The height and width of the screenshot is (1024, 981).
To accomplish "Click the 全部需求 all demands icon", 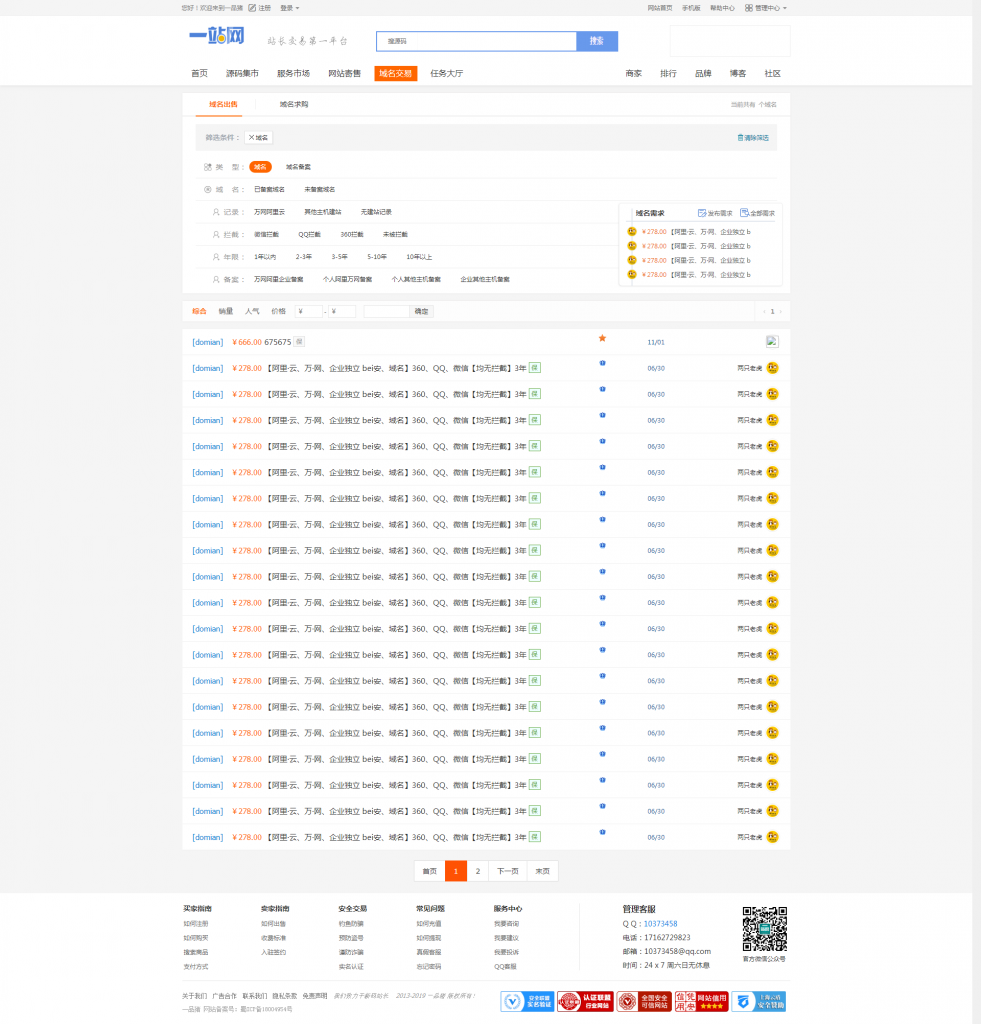I will (x=744, y=213).
